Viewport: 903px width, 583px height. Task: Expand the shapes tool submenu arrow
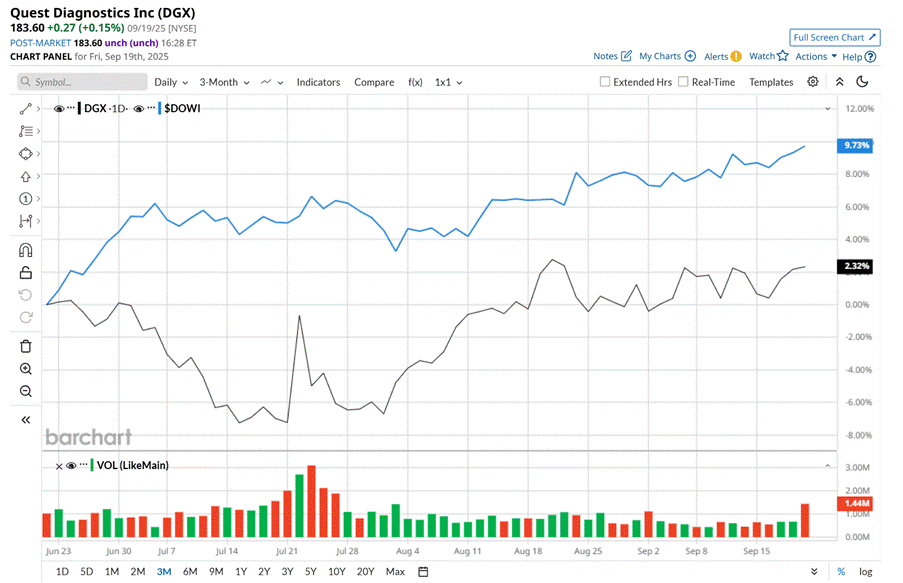point(38,154)
